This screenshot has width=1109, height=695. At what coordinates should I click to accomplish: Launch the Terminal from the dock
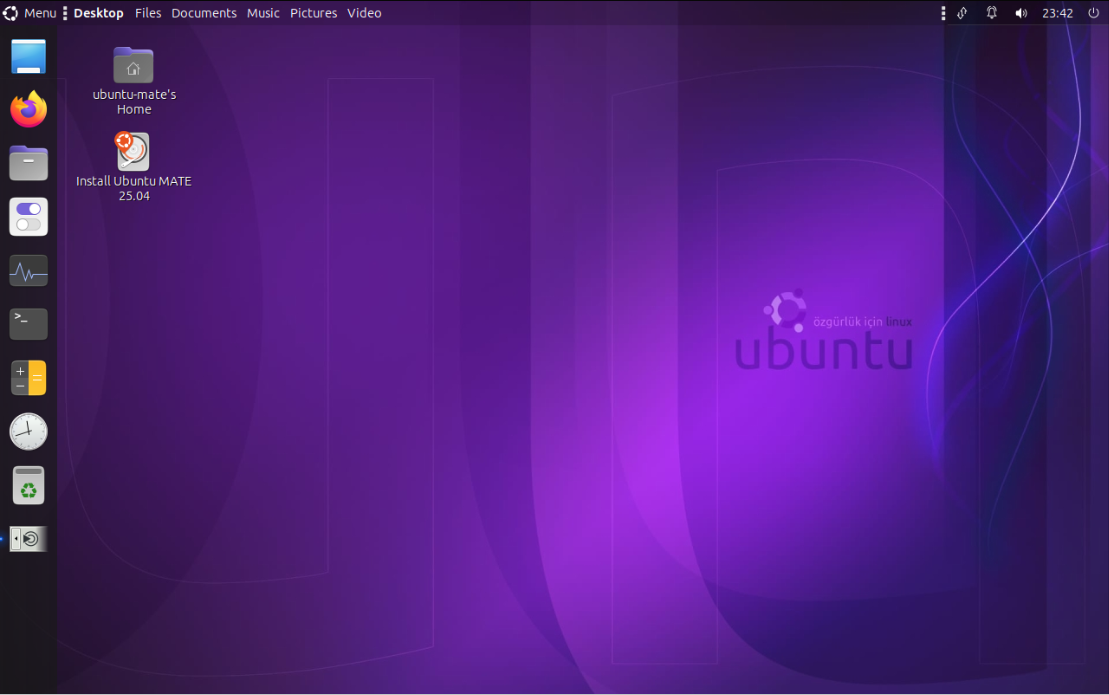28,324
